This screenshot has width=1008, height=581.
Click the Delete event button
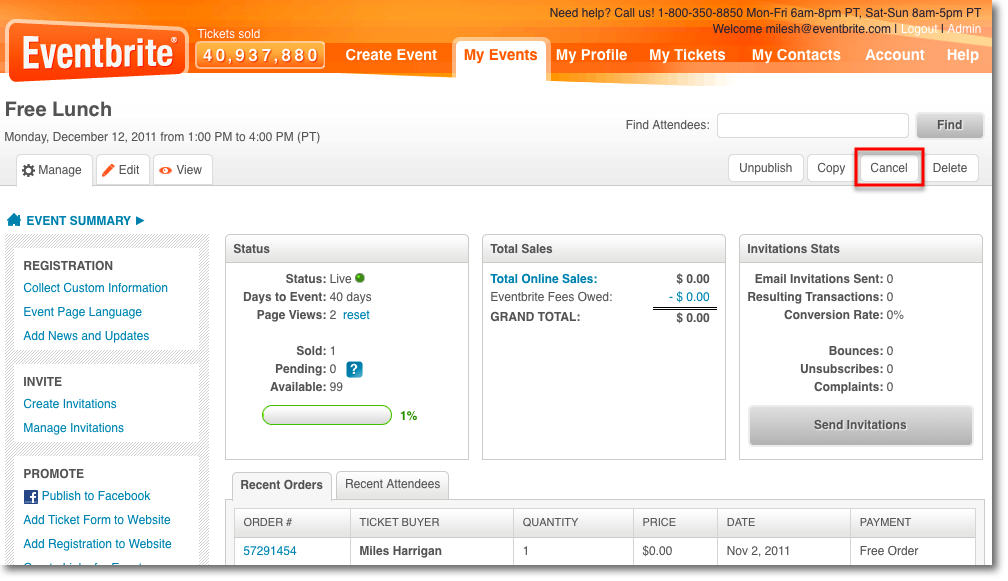click(x=950, y=168)
